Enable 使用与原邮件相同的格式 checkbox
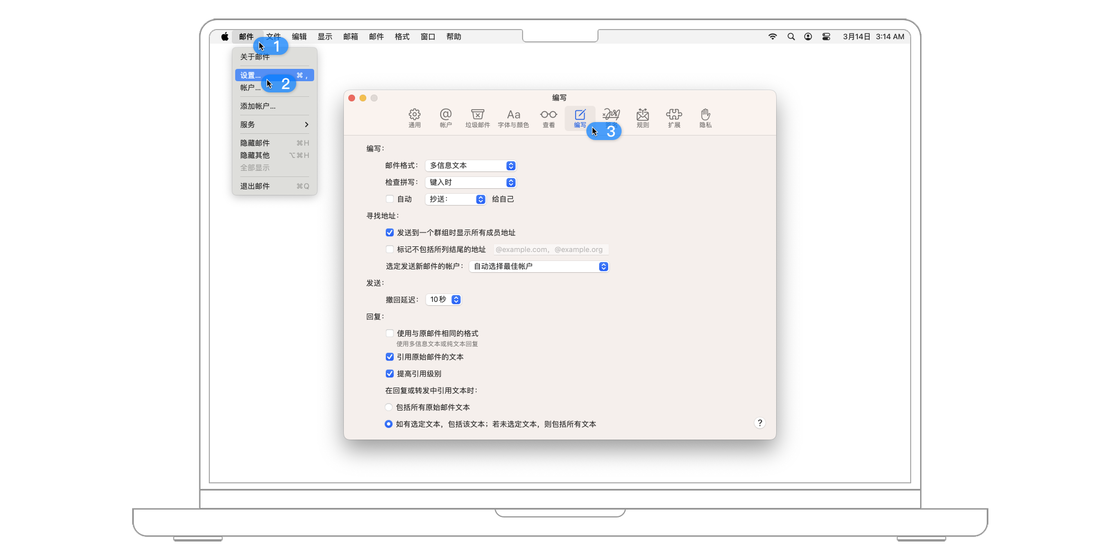The width and height of the screenshot is (1120, 560). click(x=389, y=333)
